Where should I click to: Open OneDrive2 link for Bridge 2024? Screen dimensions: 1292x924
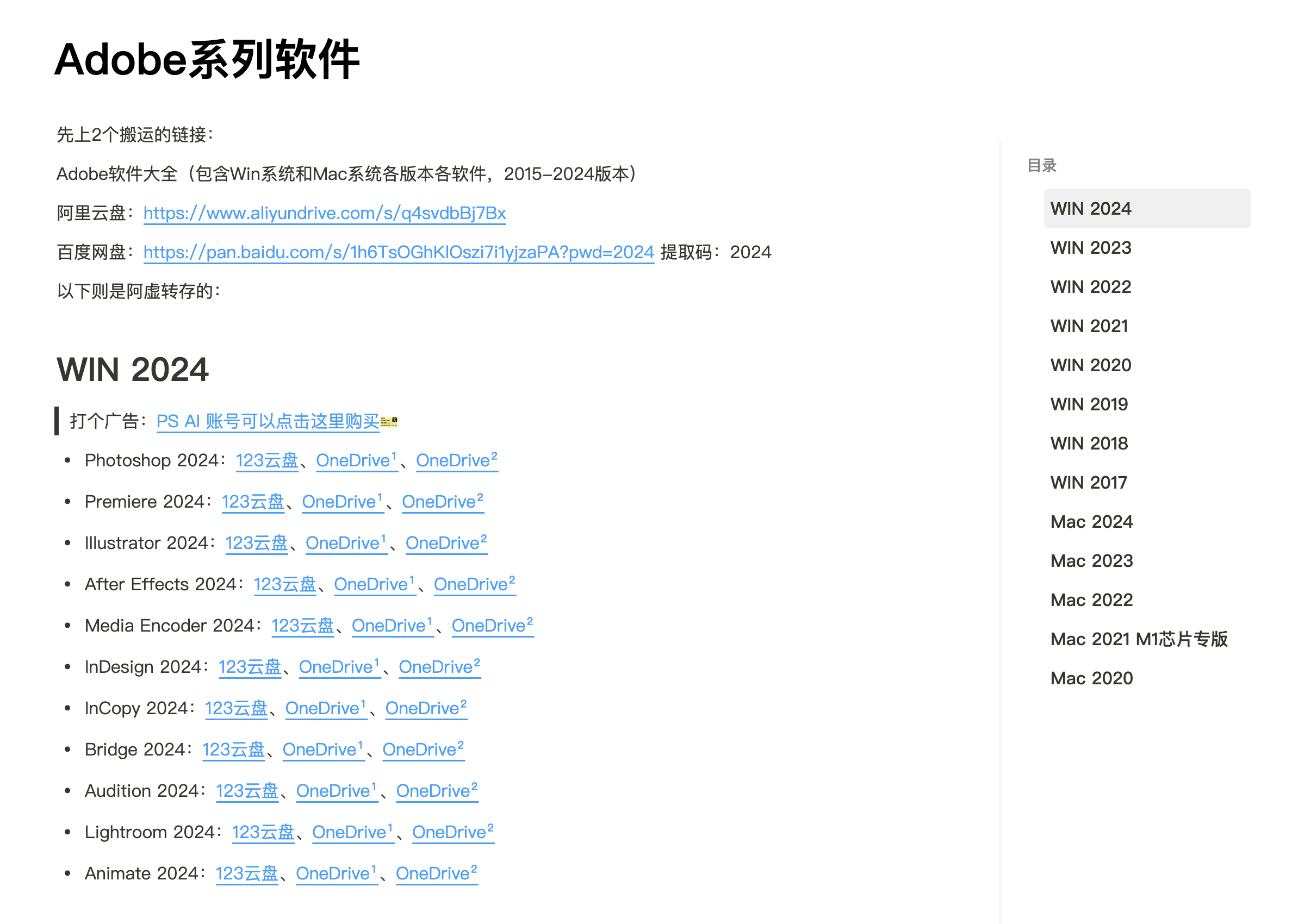[x=423, y=750]
